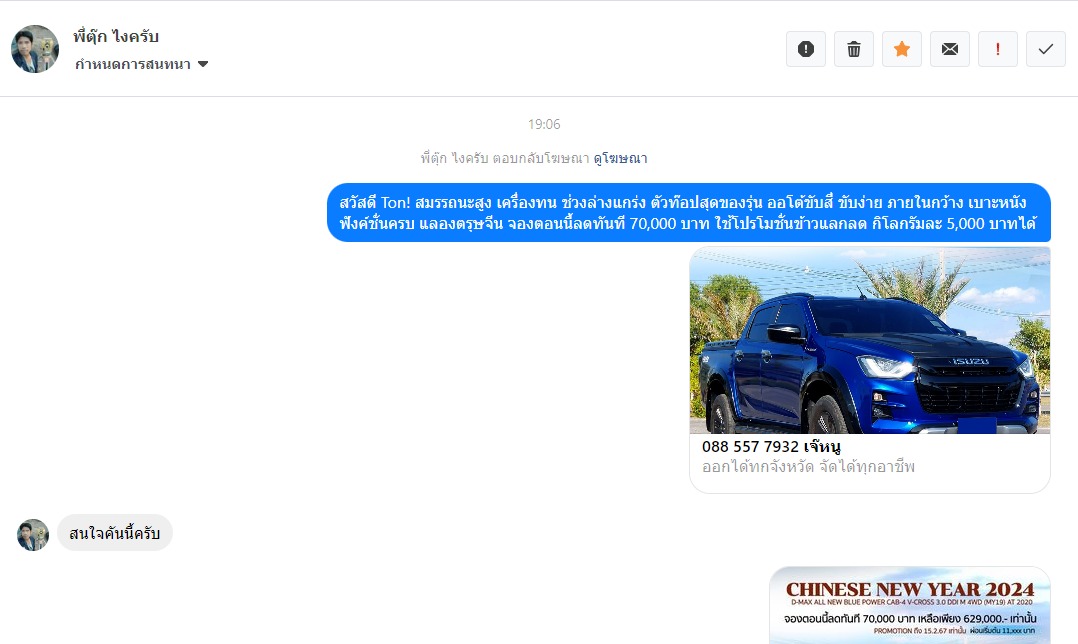Open the กำหนดการสนทนา dropdown
The height and width of the screenshot is (644, 1078).
point(142,64)
